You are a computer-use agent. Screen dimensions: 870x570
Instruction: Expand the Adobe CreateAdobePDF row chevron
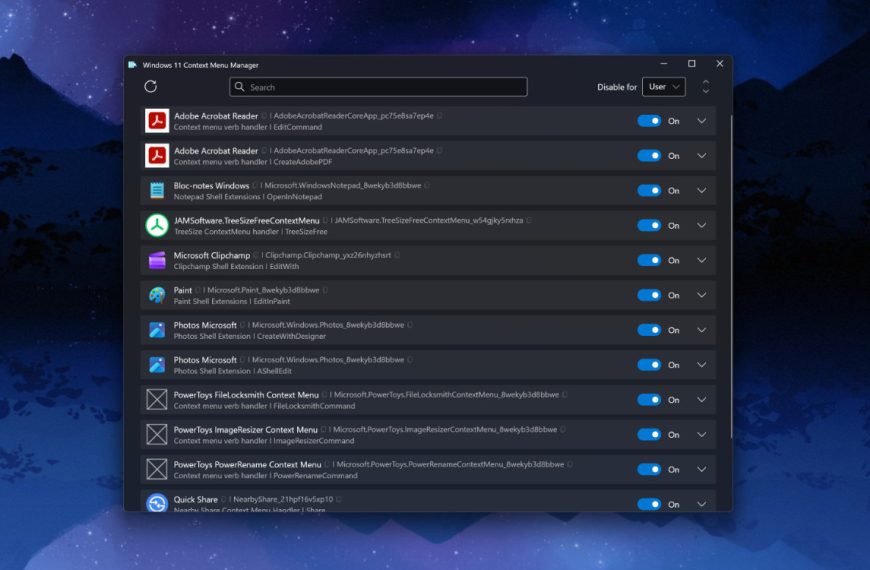(701, 156)
